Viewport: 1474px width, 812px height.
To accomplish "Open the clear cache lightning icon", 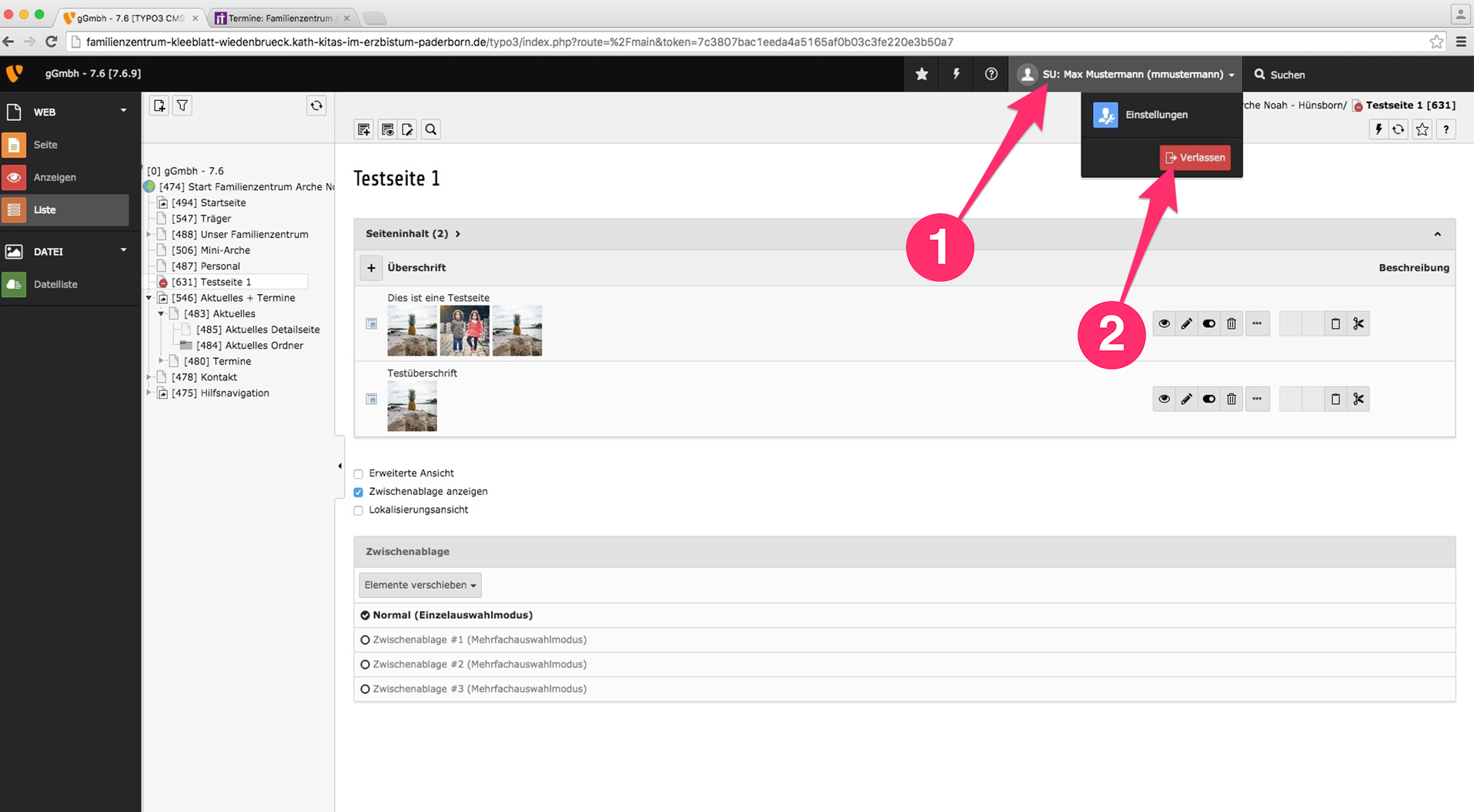I will 956,74.
